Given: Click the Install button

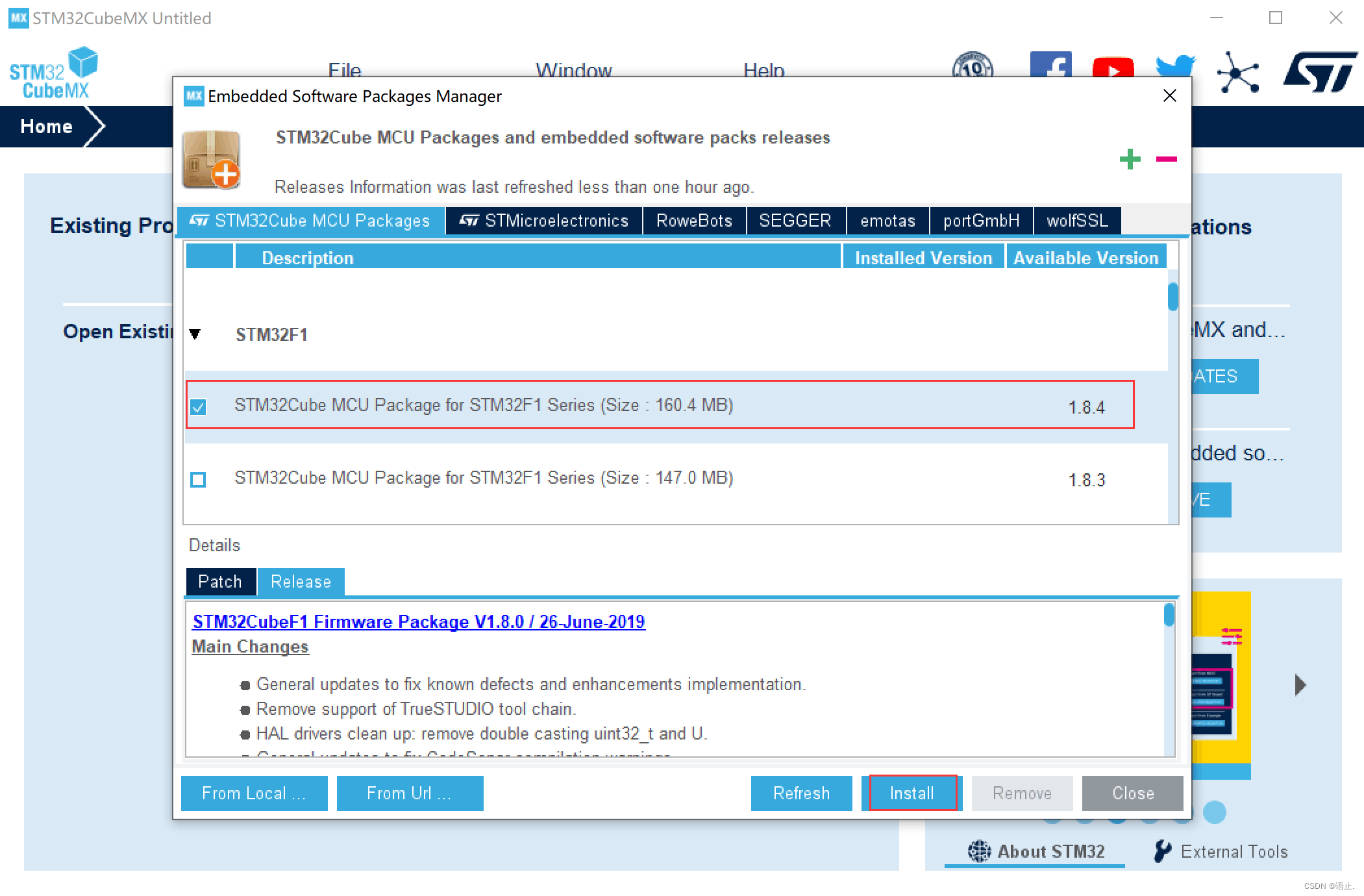Looking at the screenshot, I should click(911, 793).
